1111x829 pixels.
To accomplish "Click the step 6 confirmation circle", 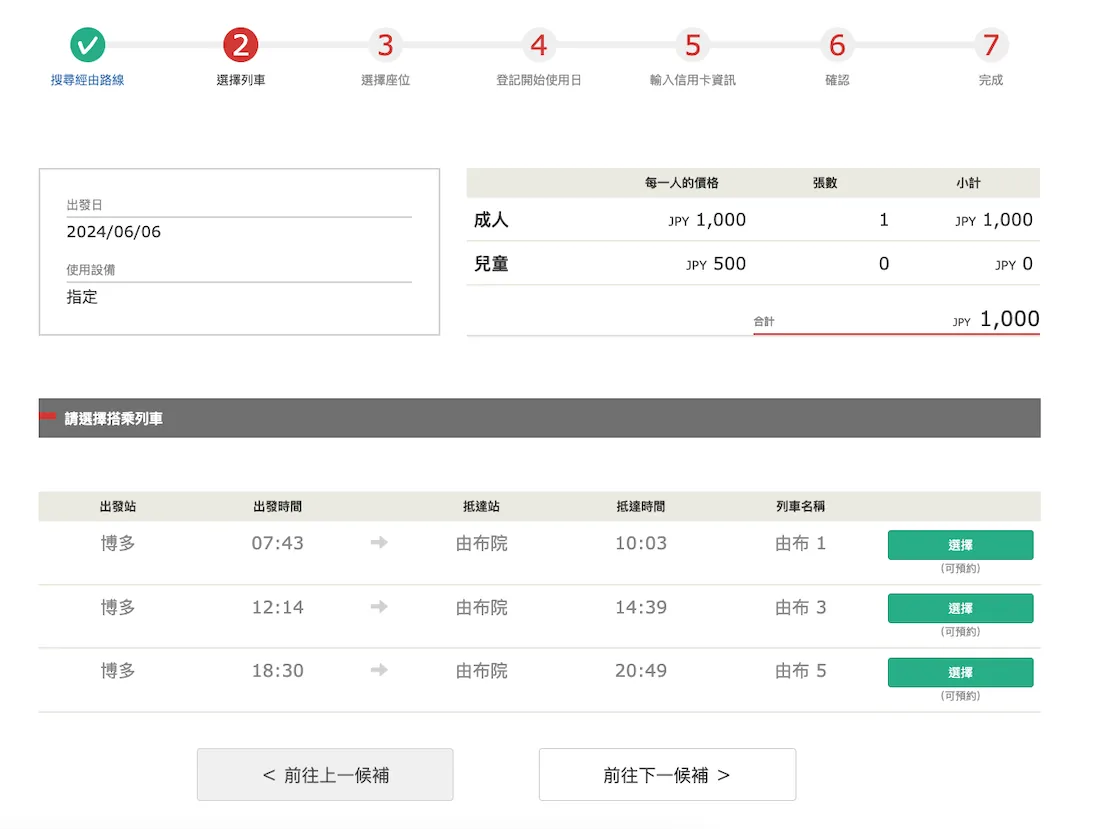I will click(837, 45).
